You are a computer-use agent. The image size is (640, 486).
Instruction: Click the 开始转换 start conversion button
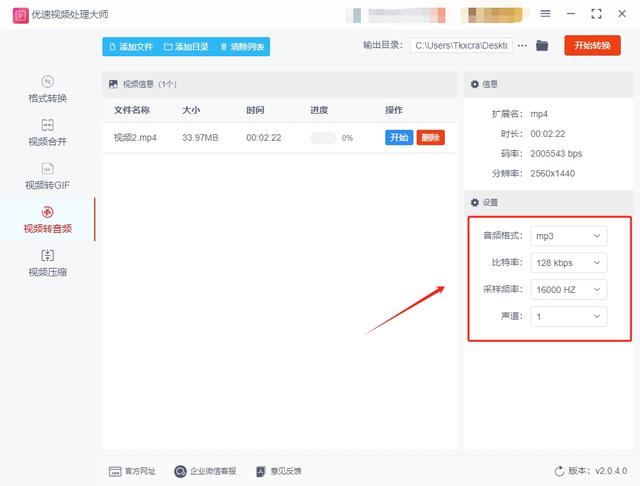[592, 45]
